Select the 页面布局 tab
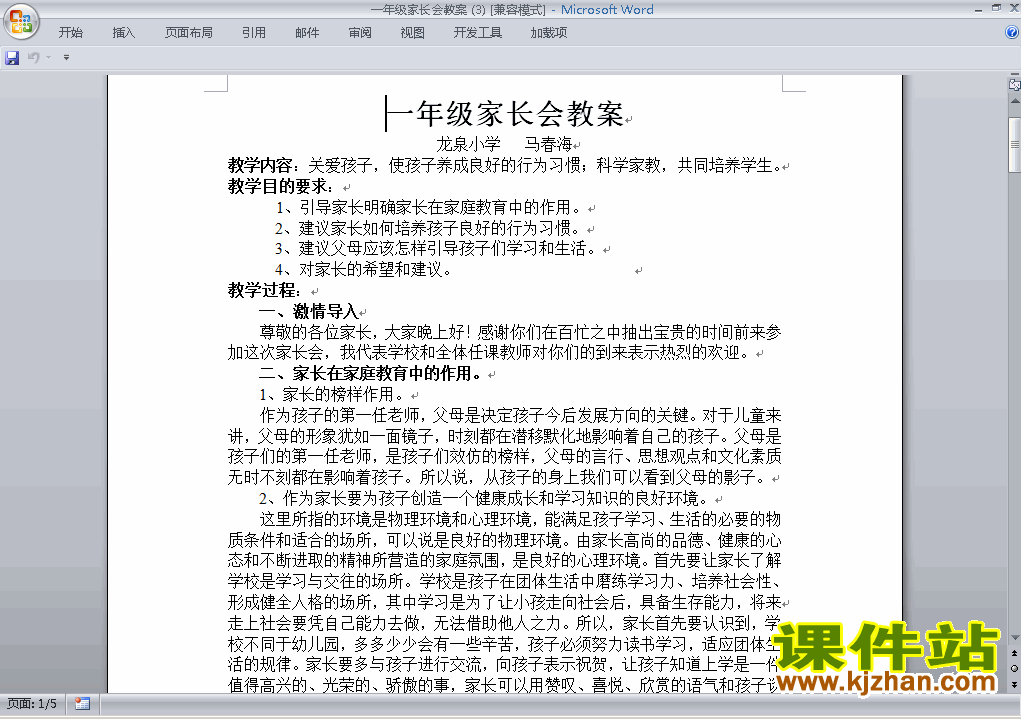 pyautogui.click(x=188, y=33)
